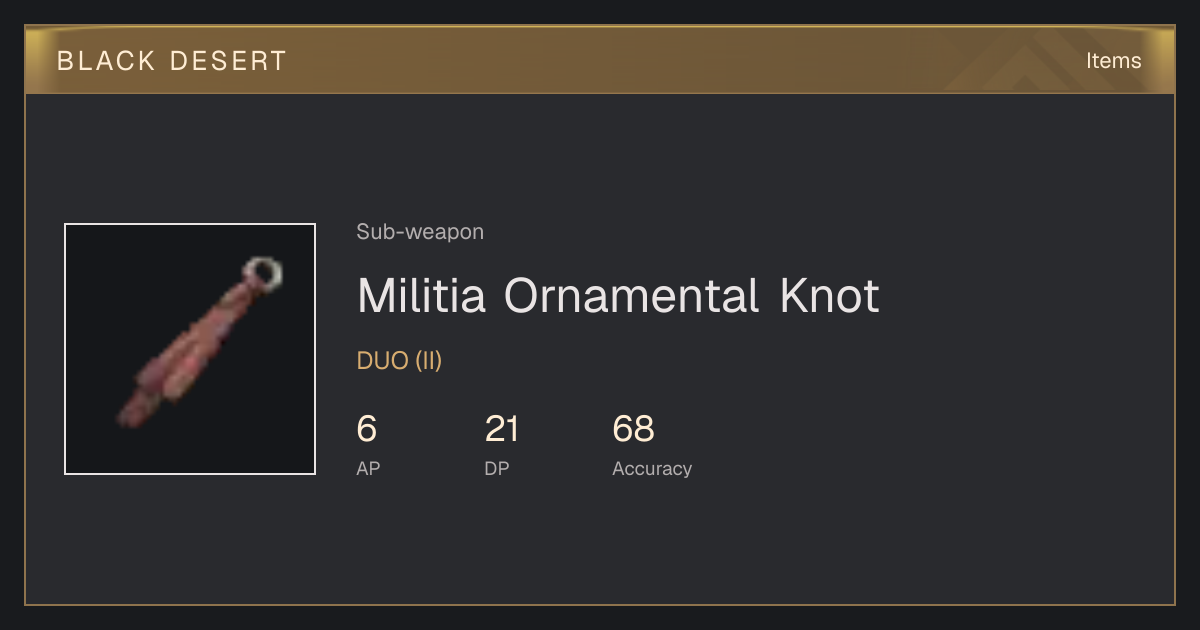Click the AP stat label
Screen dimensions: 1200x630
[x=368, y=468]
